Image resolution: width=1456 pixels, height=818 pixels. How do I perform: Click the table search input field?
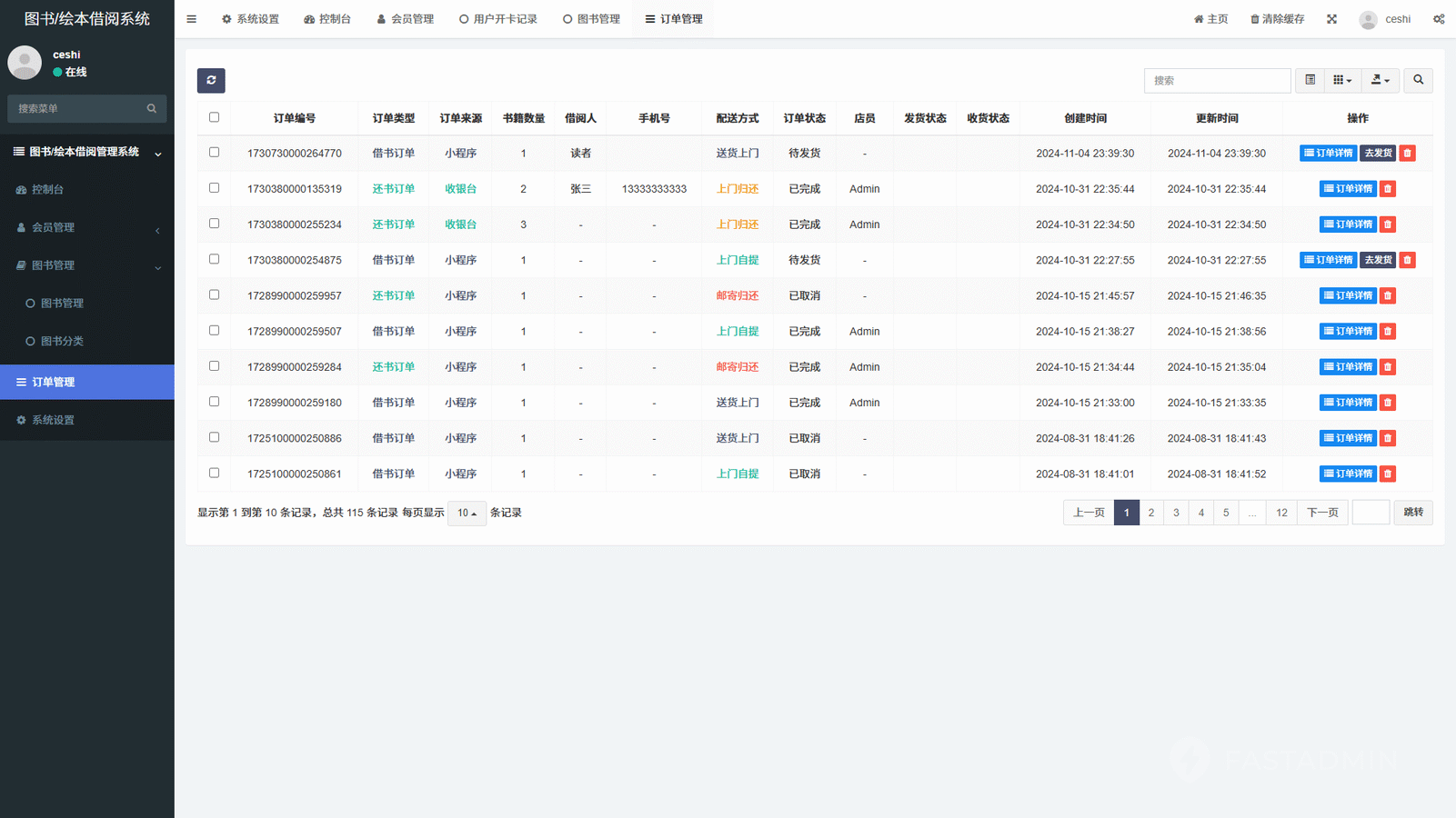coord(1217,81)
